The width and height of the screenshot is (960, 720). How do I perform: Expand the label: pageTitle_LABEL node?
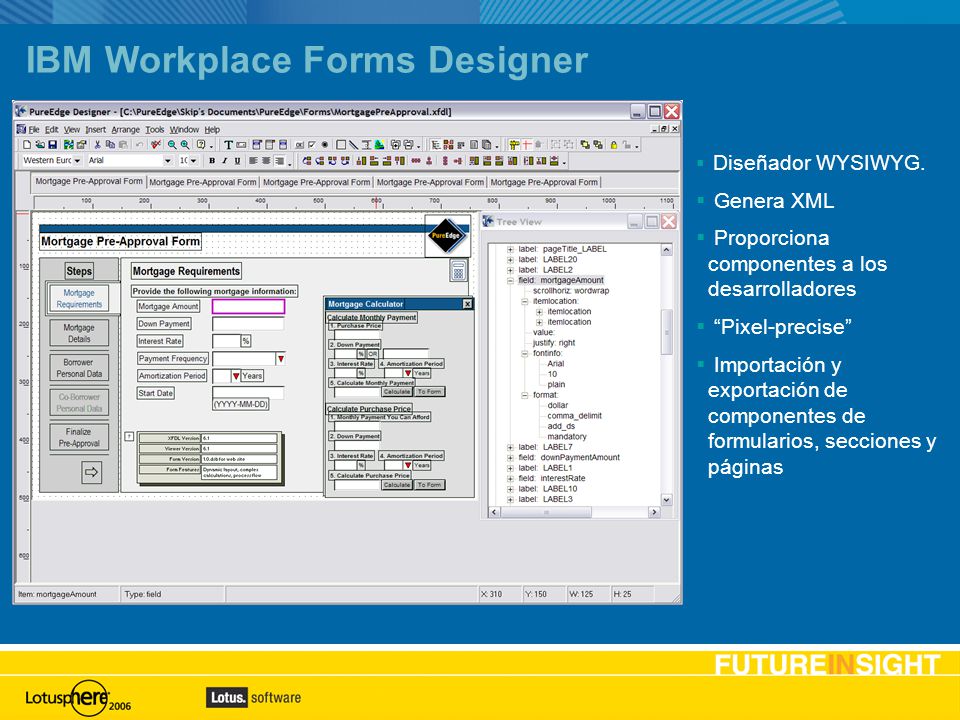tap(510, 249)
